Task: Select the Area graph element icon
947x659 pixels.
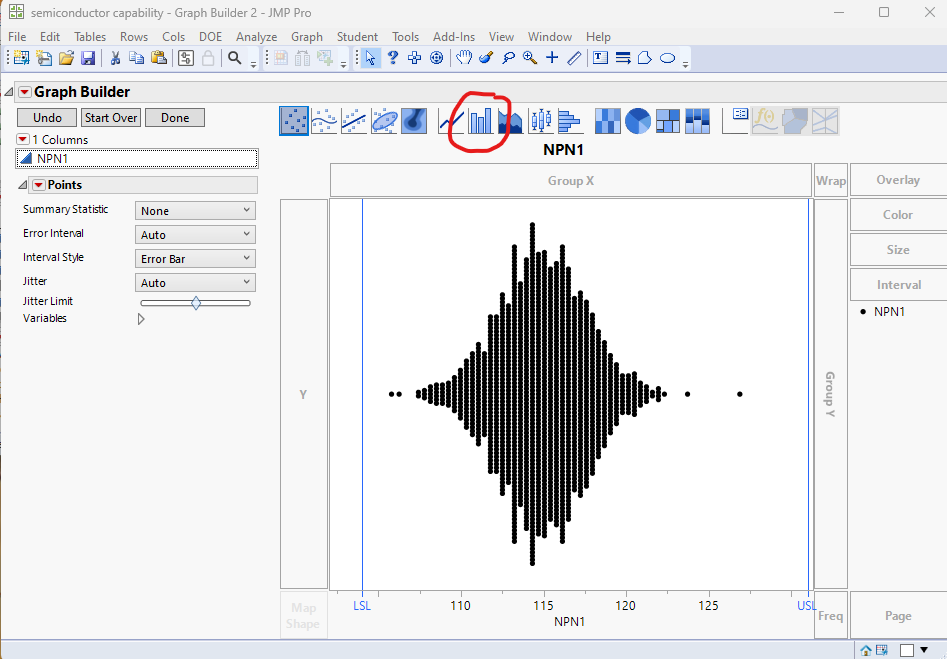Action: pyautogui.click(x=510, y=121)
